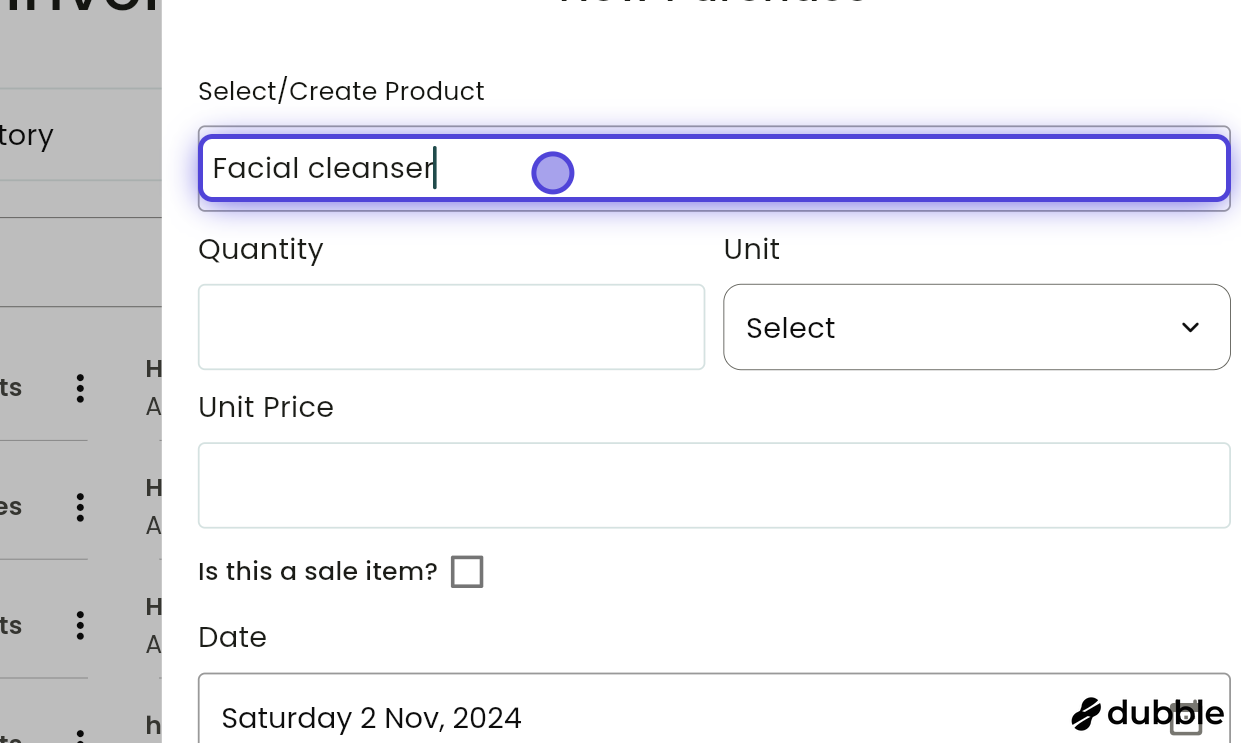Enable the "Is this a sale item?" checkbox

pyautogui.click(x=467, y=571)
